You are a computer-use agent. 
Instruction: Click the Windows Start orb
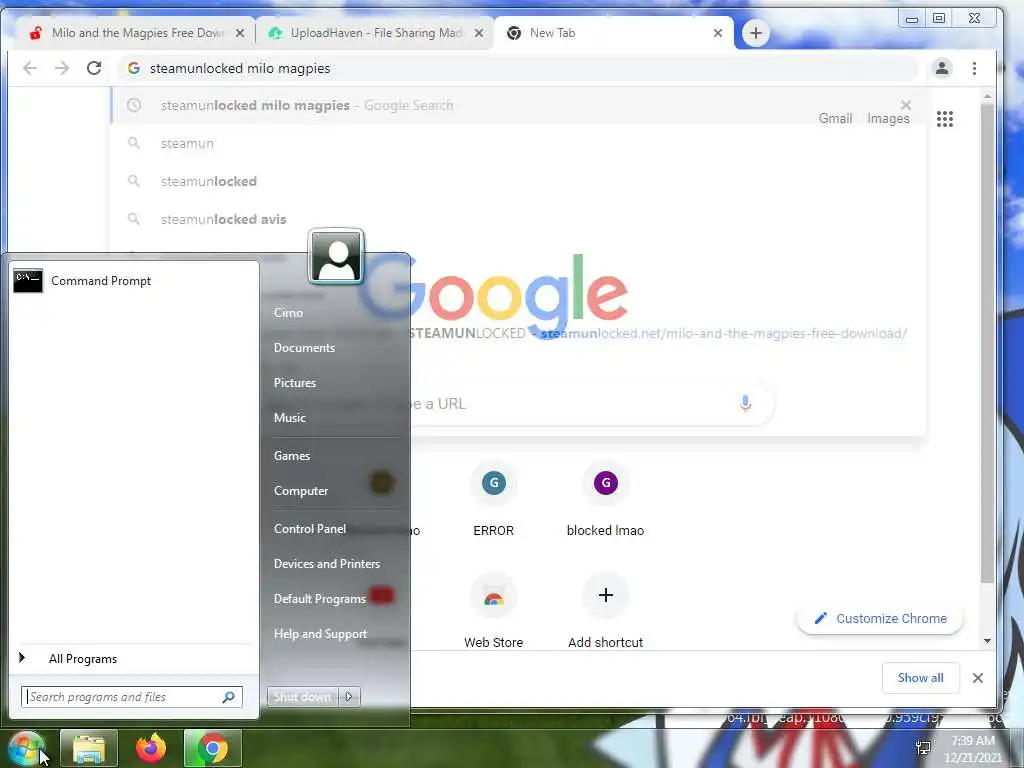[26, 748]
